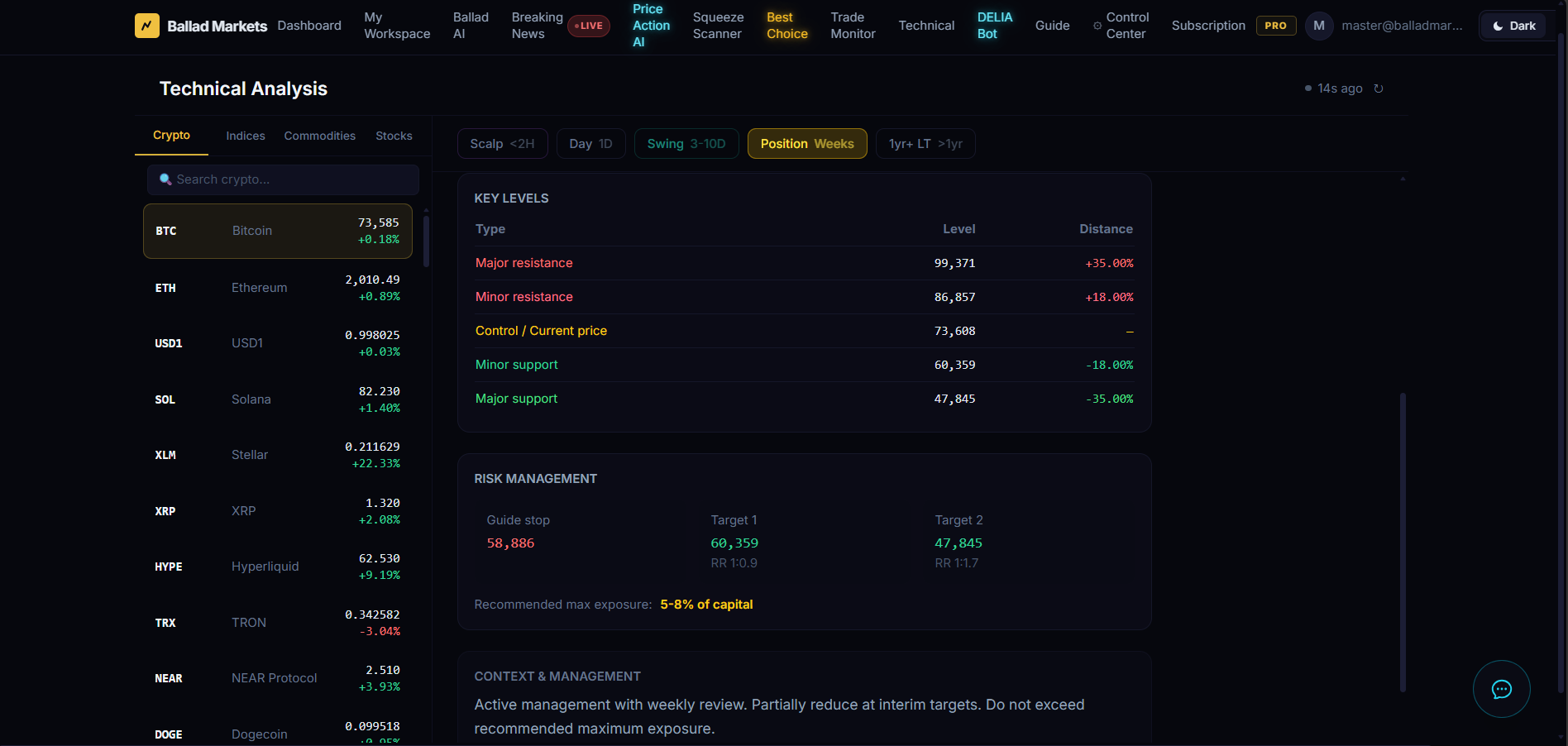Open the Guide page
Screen dimensions: 1568x746
pos(1052,26)
